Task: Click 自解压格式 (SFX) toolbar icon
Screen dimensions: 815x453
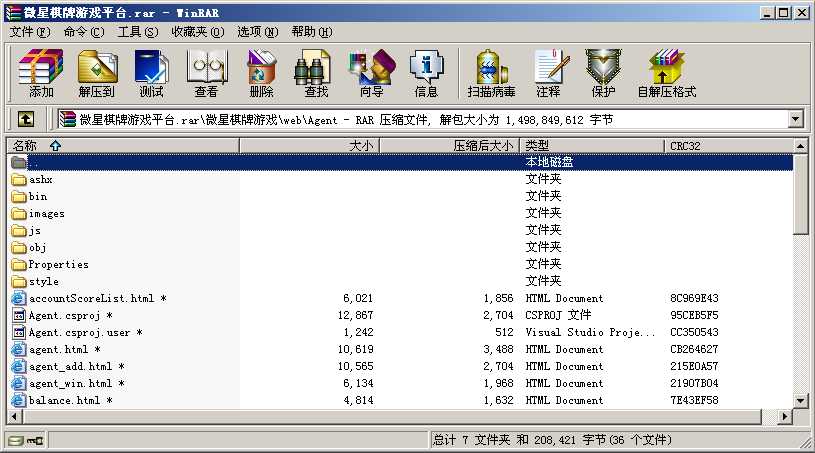Action: point(667,73)
